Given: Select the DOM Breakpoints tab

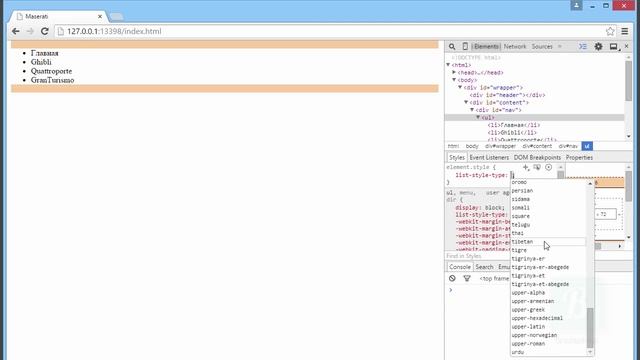Looking at the screenshot, I should (537, 158).
